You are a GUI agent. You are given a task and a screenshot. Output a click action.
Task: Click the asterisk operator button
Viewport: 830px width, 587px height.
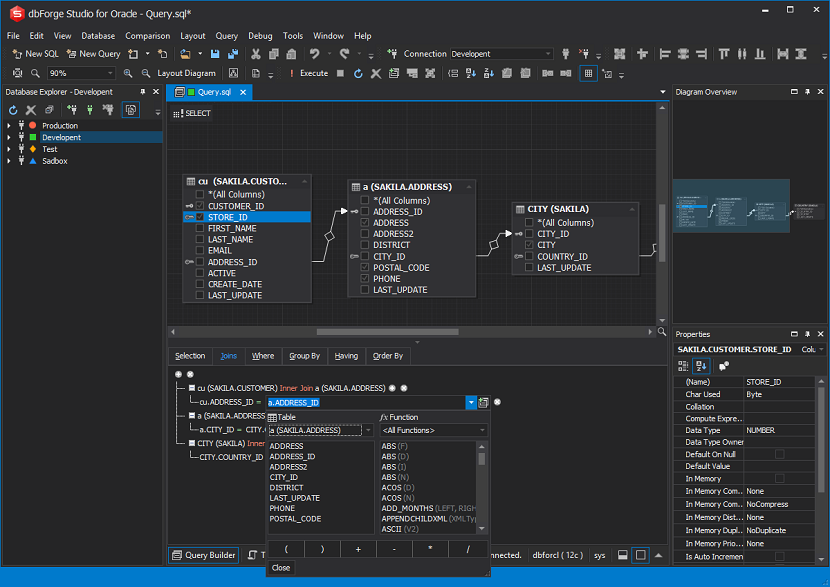click(x=430, y=549)
